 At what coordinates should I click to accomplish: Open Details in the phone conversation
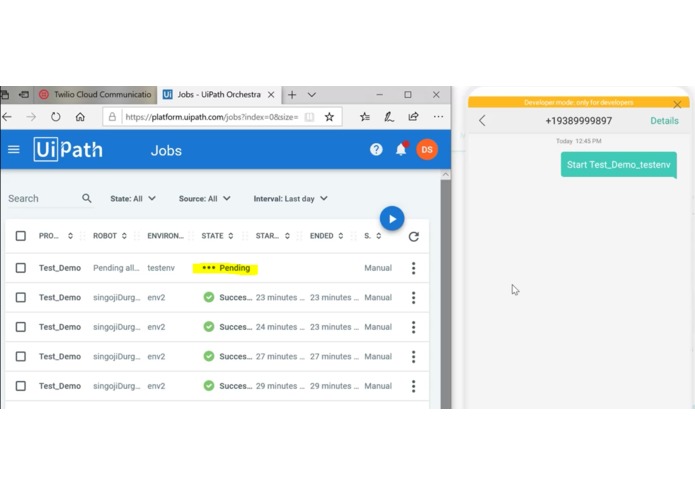(664, 121)
